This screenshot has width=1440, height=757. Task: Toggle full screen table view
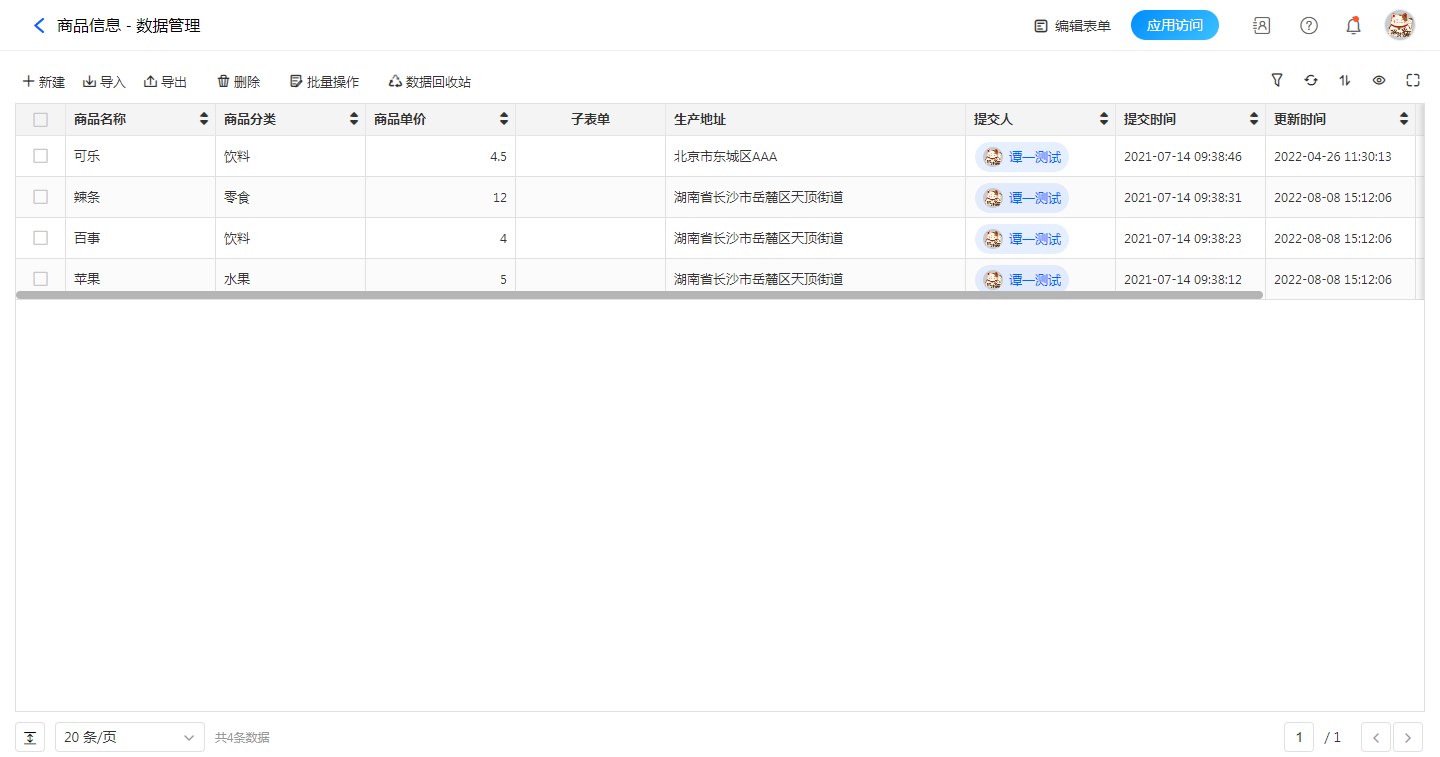click(1413, 80)
